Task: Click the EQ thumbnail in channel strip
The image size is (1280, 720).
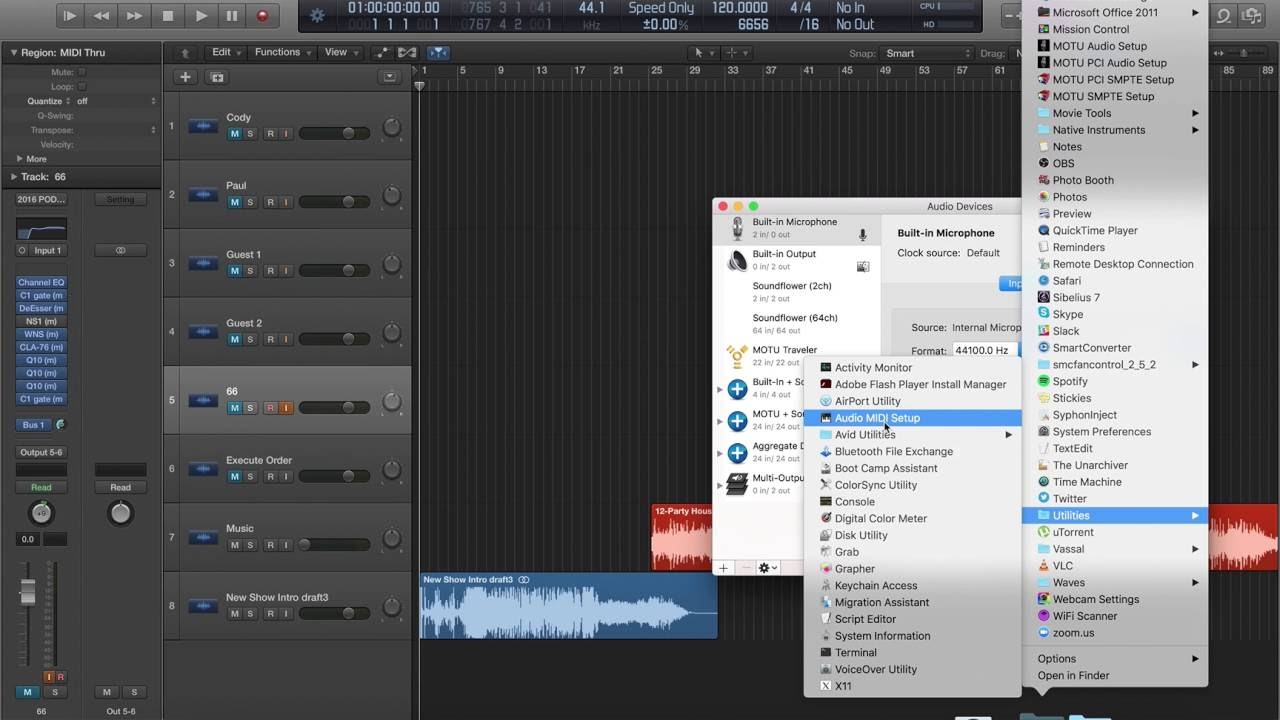Action: pyautogui.click(x=41, y=229)
